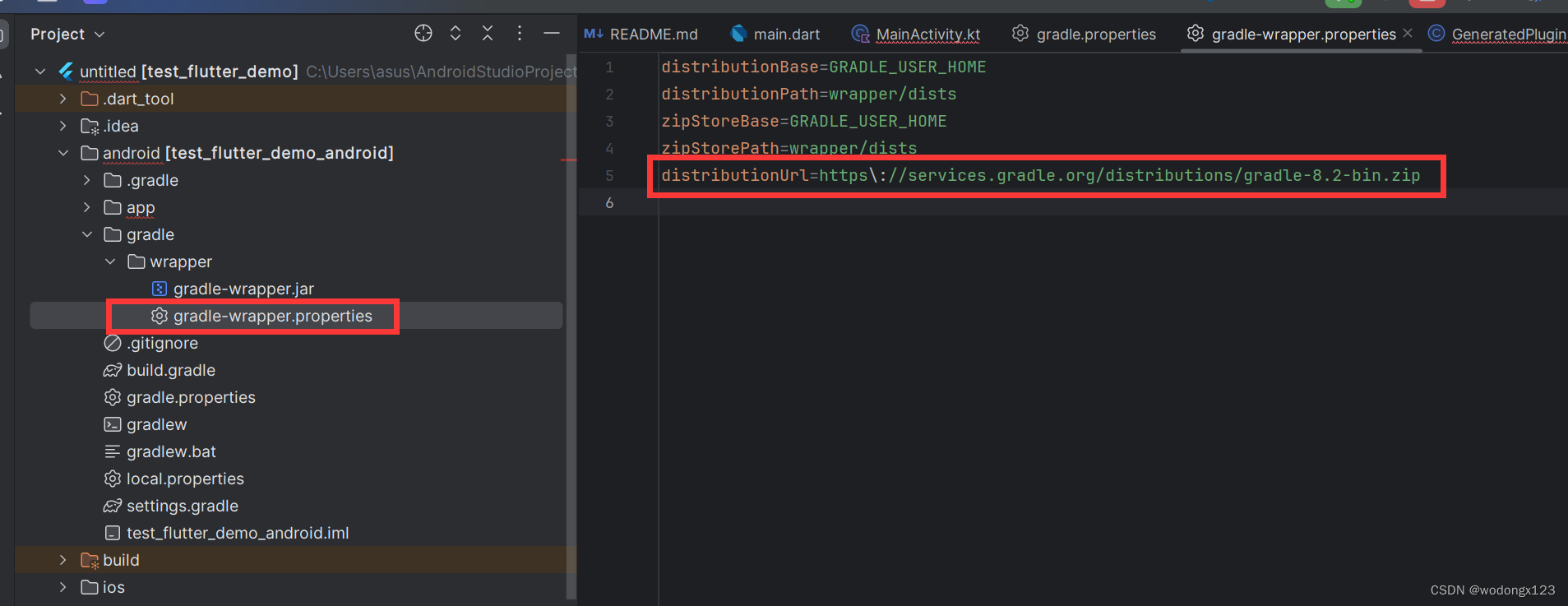Click the distributionBase=GRADLE_USER_HOME line

pos(824,67)
